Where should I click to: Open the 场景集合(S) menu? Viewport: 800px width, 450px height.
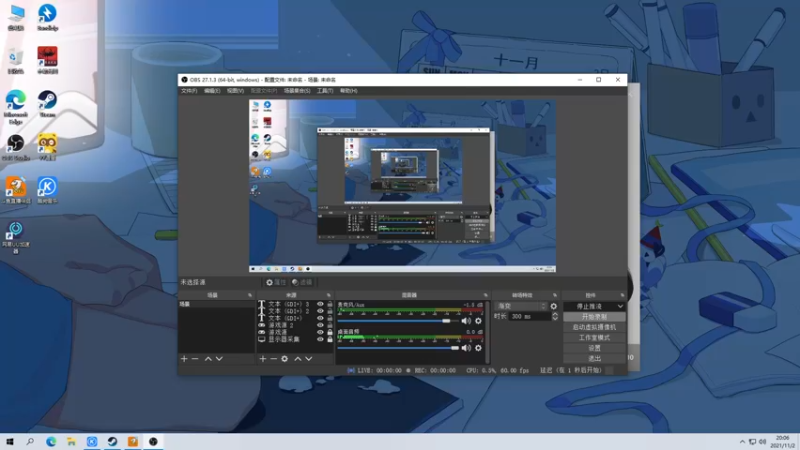[297, 90]
